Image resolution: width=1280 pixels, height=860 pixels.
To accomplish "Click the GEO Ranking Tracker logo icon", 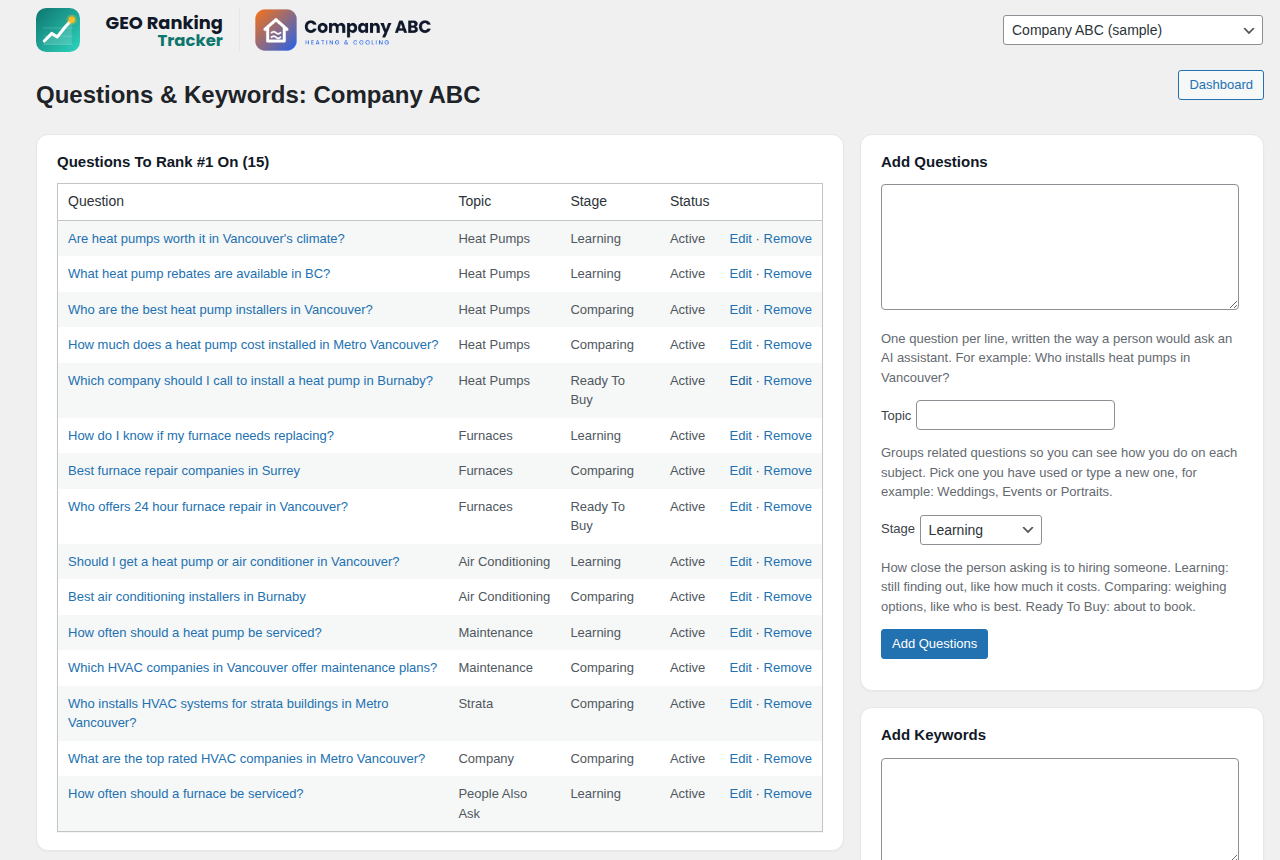I will (58, 30).
